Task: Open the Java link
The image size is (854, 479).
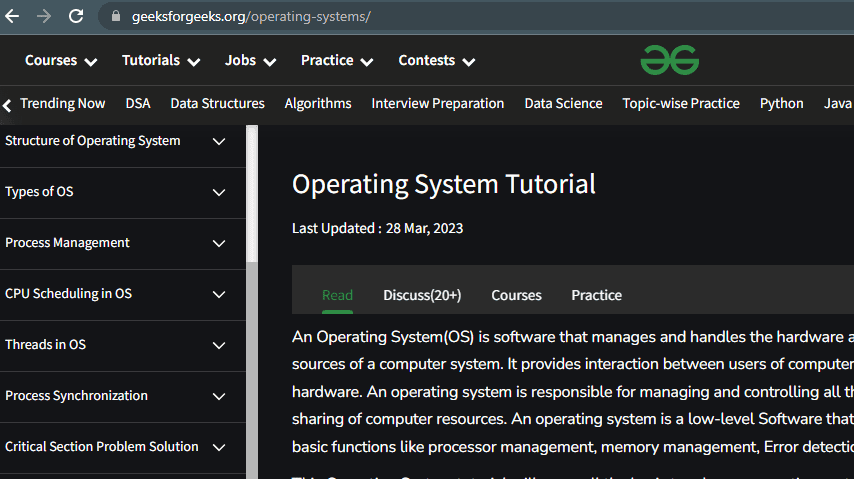Action: click(838, 104)
